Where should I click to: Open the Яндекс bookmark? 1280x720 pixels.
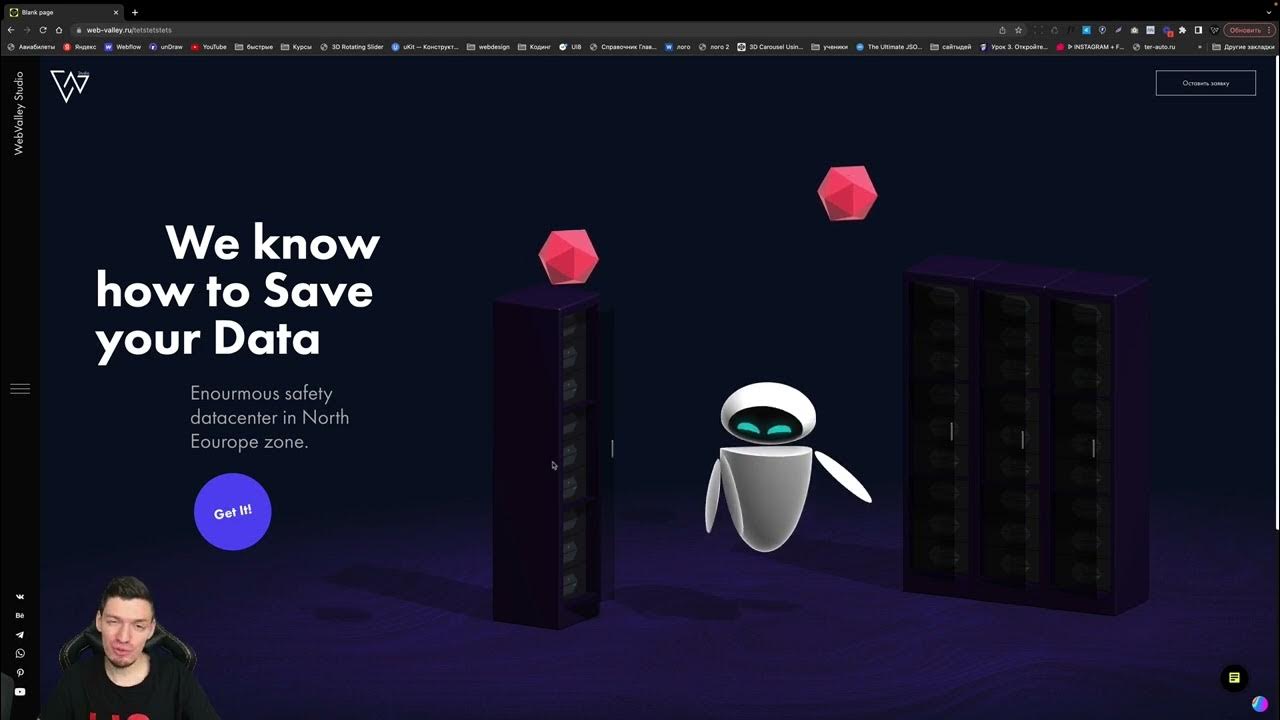[80, 47]
